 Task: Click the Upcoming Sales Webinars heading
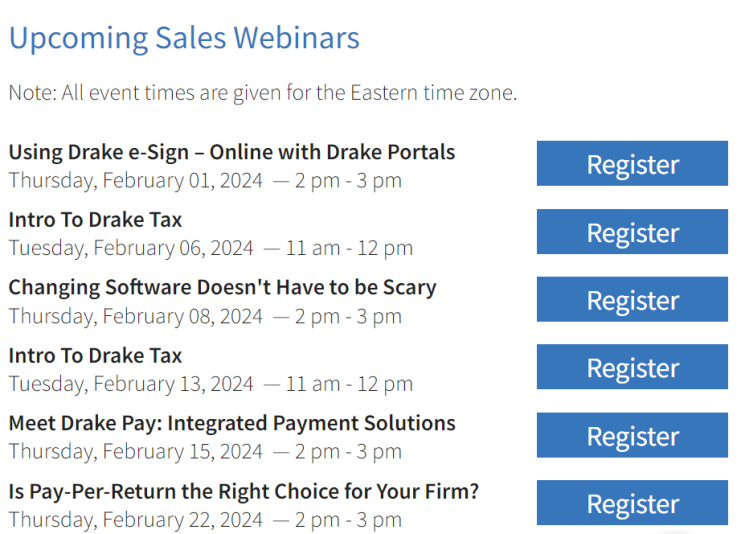coord(184,38)
